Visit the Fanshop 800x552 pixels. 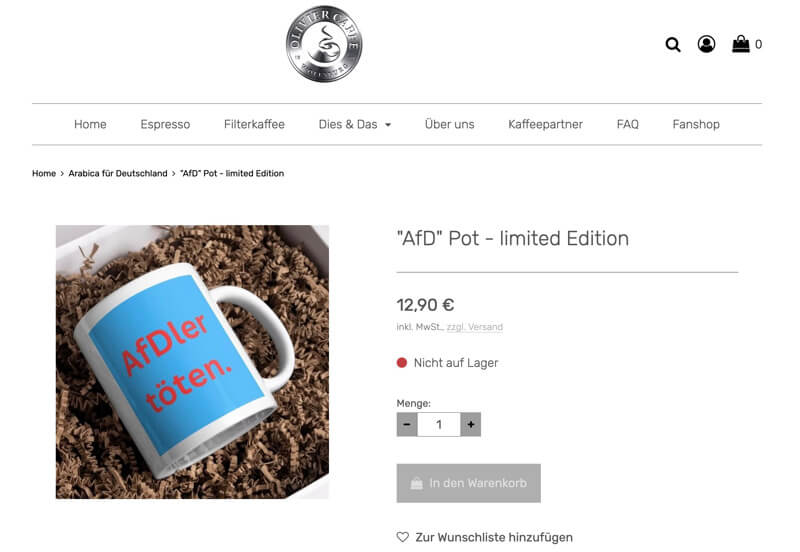pyautogui.click(x=696, y=124)
